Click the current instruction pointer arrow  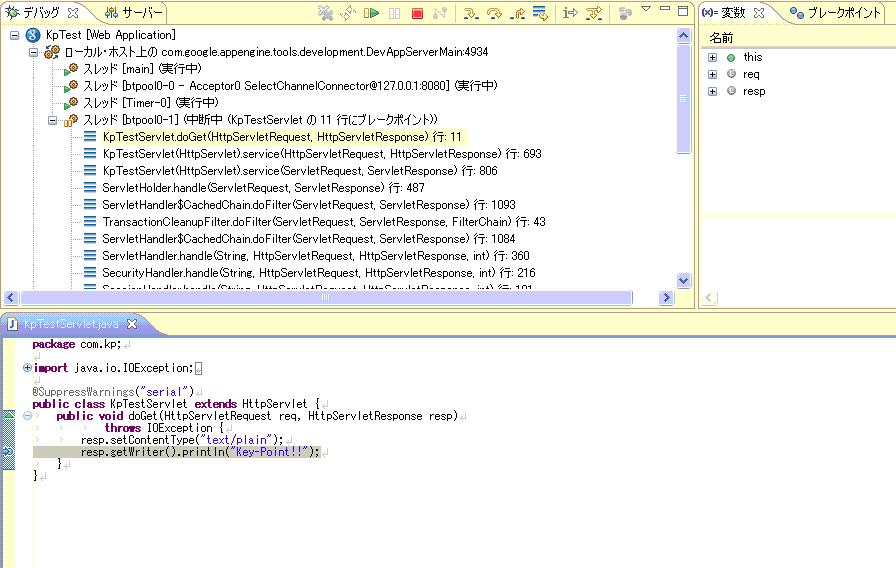coord(8,451)
